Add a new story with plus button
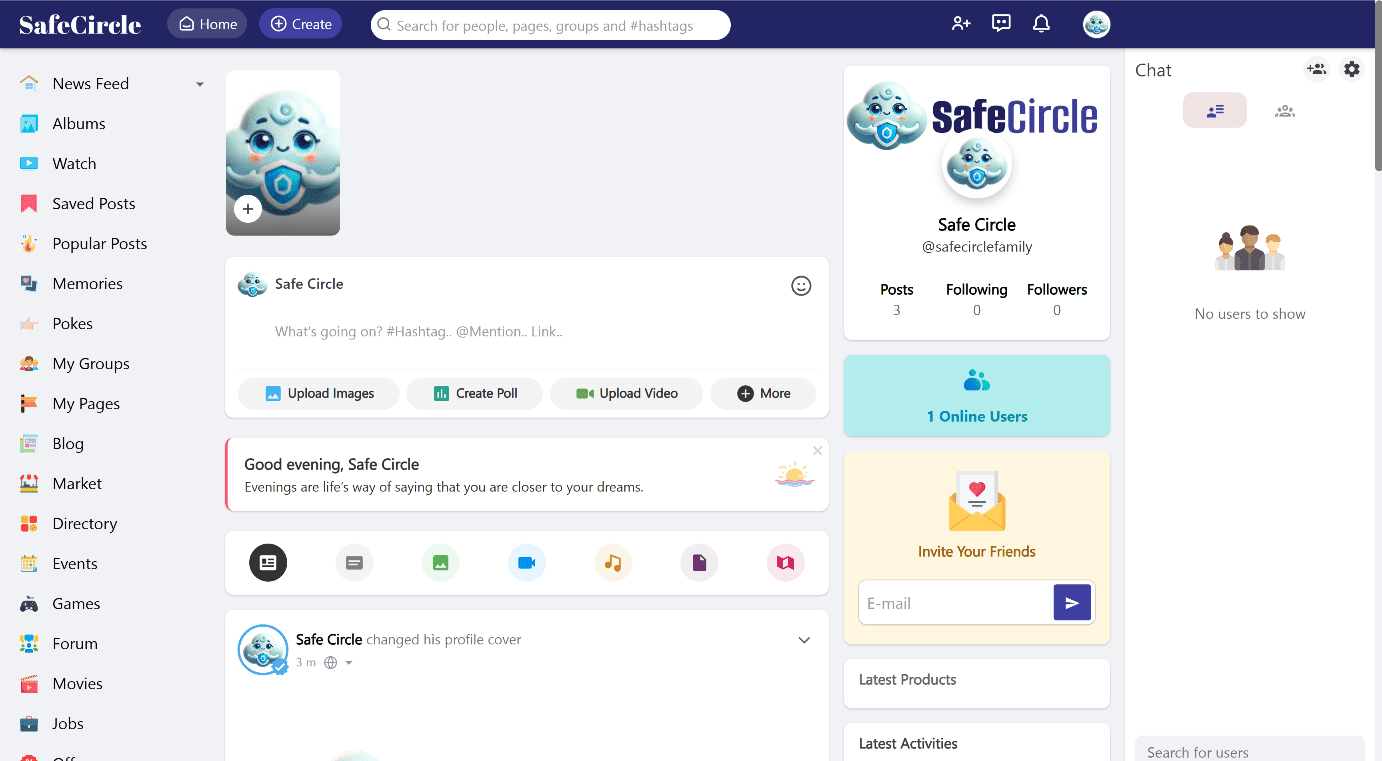Image resolution: width=1382 pixels, height=761 pixels. pyautogui.click(x=248, y=209)
